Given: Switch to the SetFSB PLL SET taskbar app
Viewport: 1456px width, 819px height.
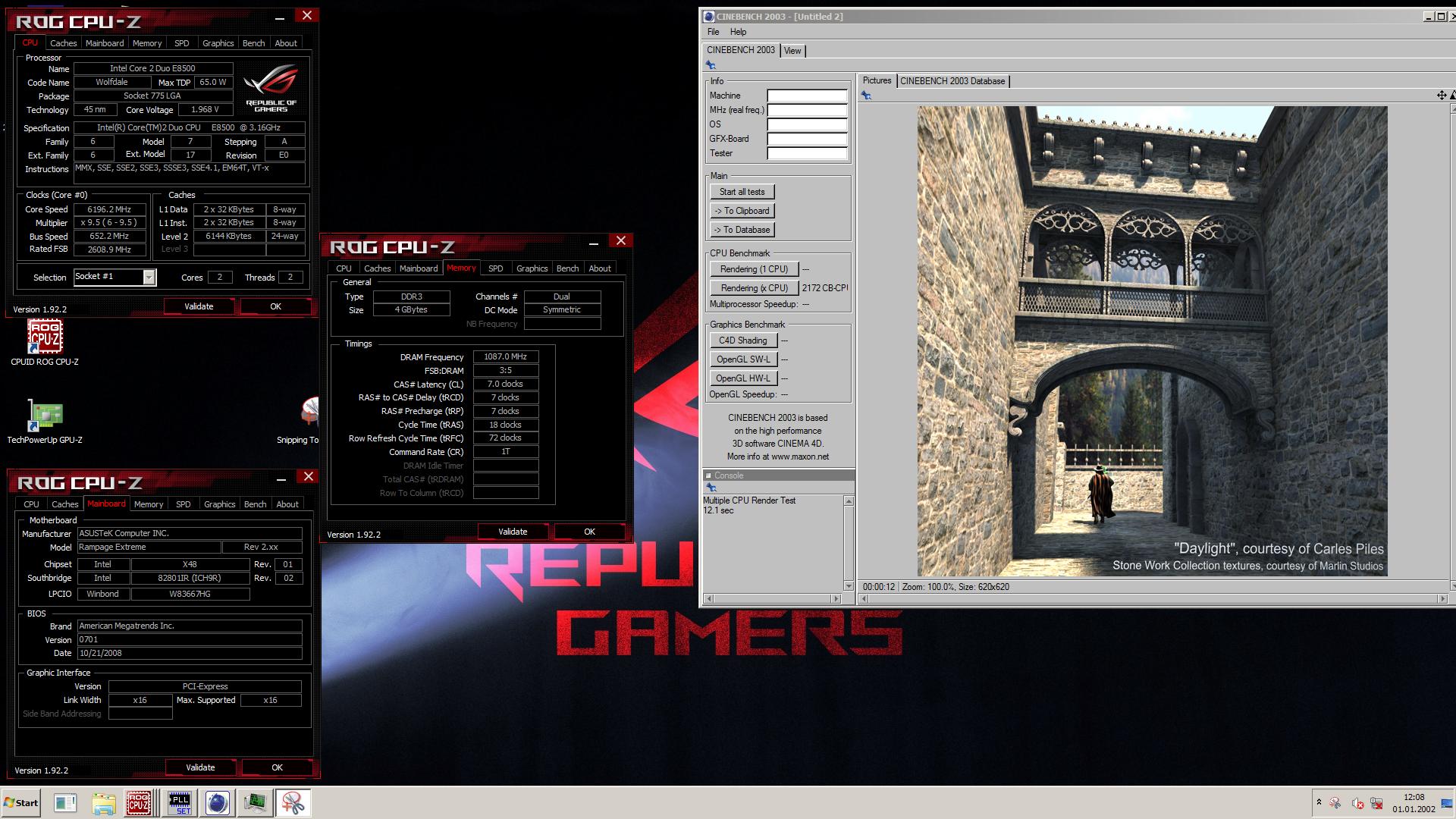Looking at the screenshot, I should 180,803.
